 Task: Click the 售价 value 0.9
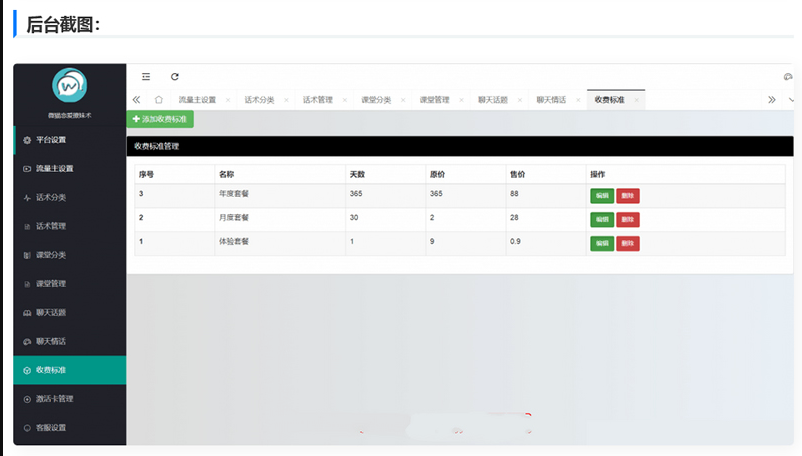[x=515, y=241]
